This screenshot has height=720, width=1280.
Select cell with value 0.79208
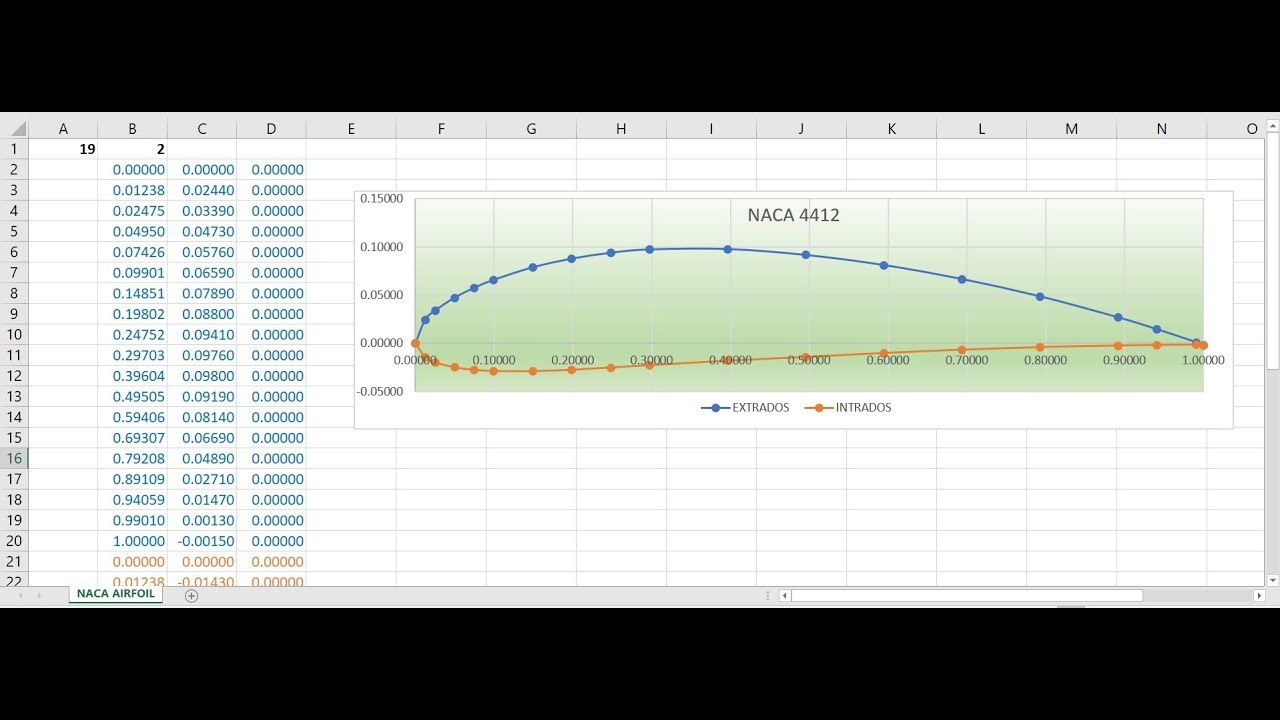pos(132,458)
